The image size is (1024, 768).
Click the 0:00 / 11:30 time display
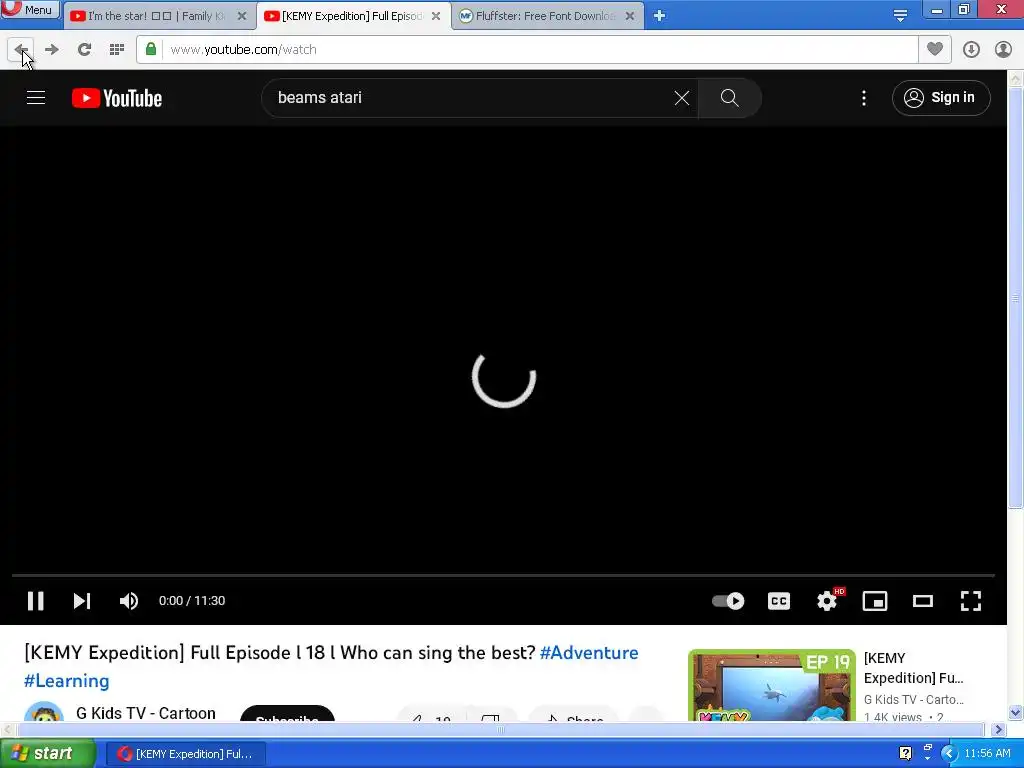pyautogui.click(x=192, y=601)
